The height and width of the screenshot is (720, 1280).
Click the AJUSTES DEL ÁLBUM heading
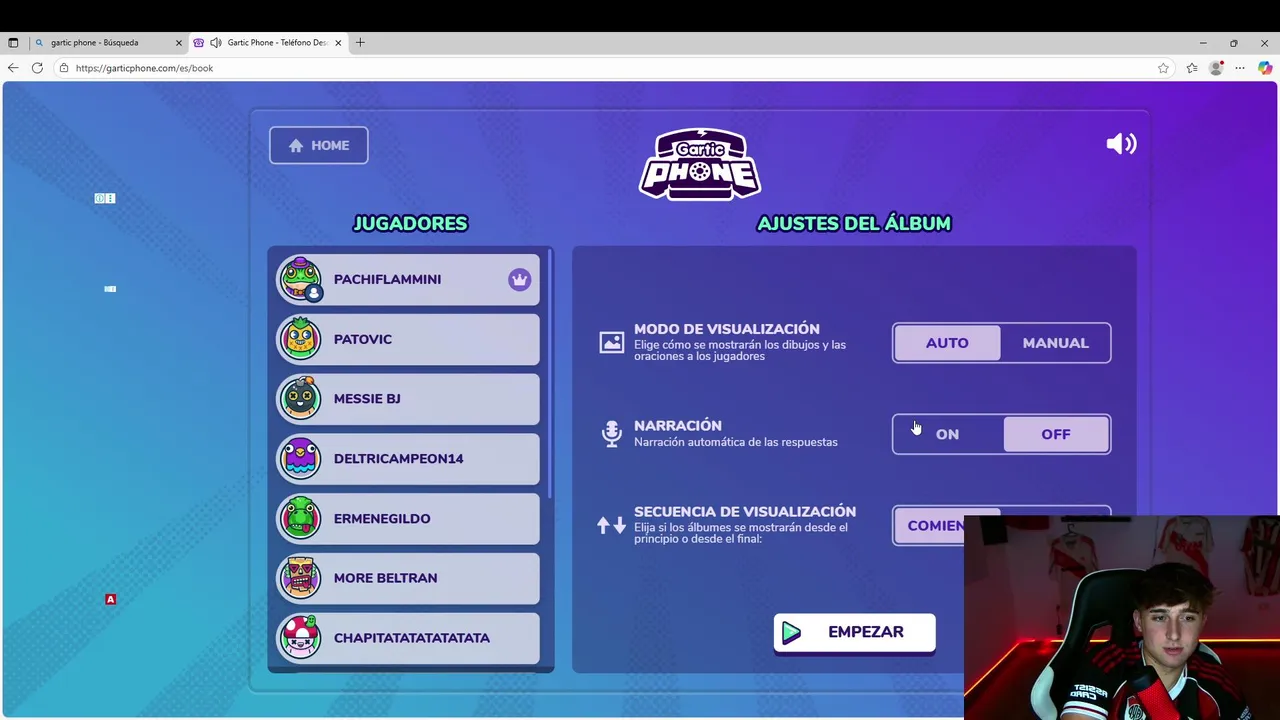pos(854,223)
